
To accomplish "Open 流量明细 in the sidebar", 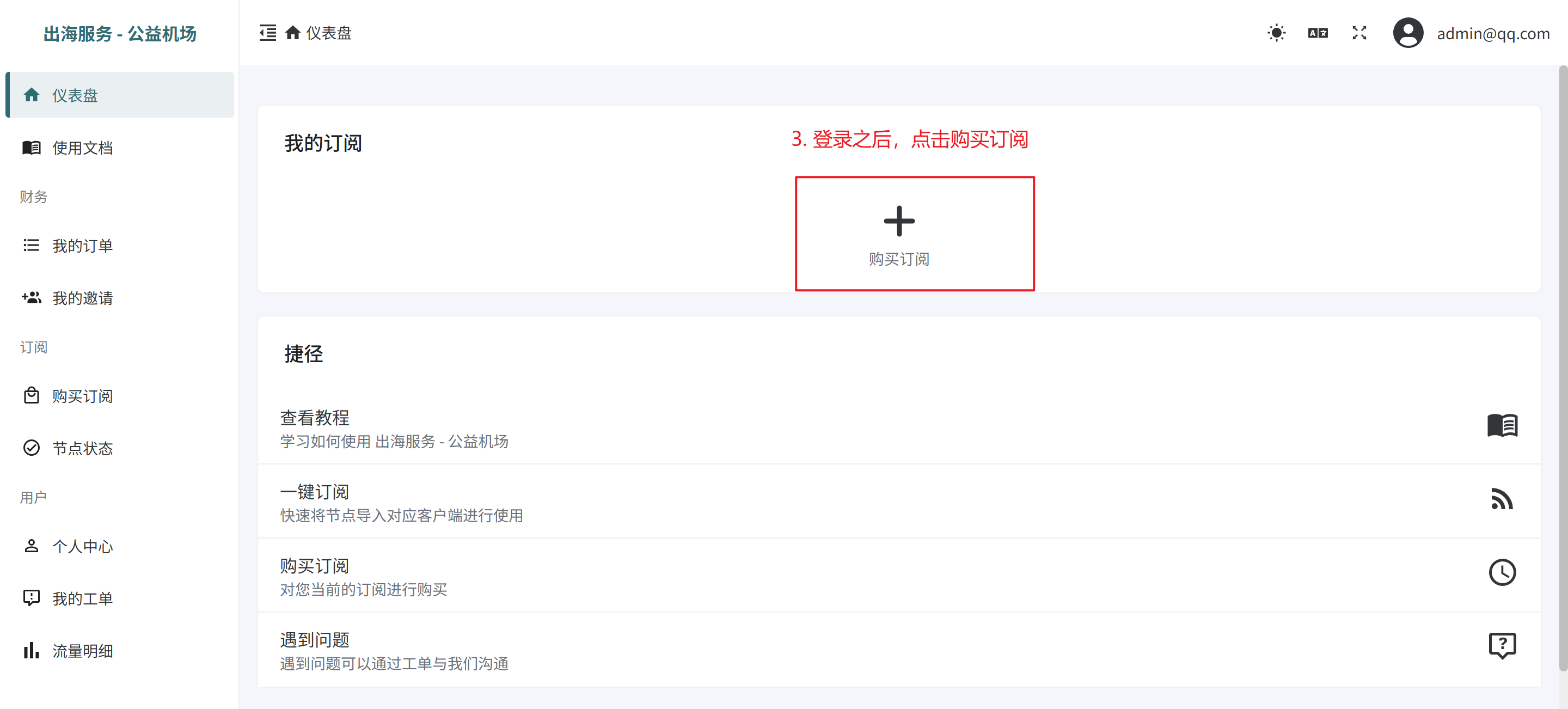I will [x=82, y=651].
